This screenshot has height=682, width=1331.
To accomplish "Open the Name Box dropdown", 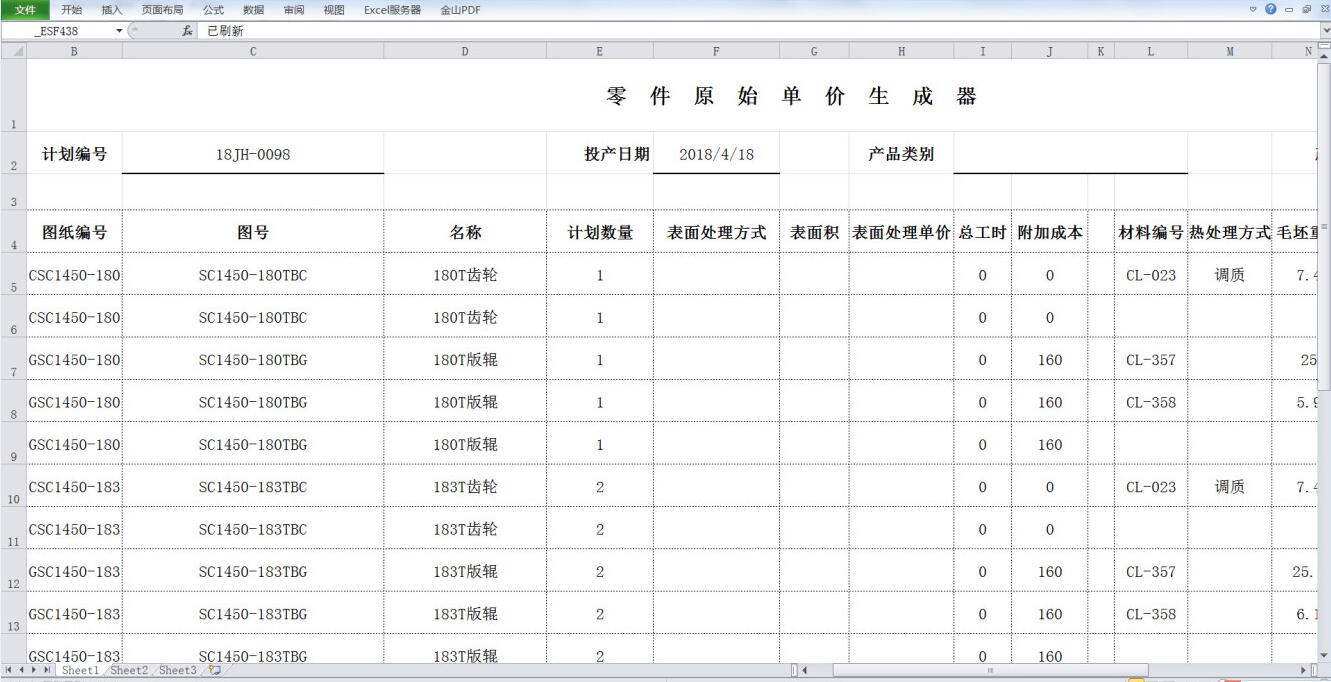I will (x=120, y=31).
